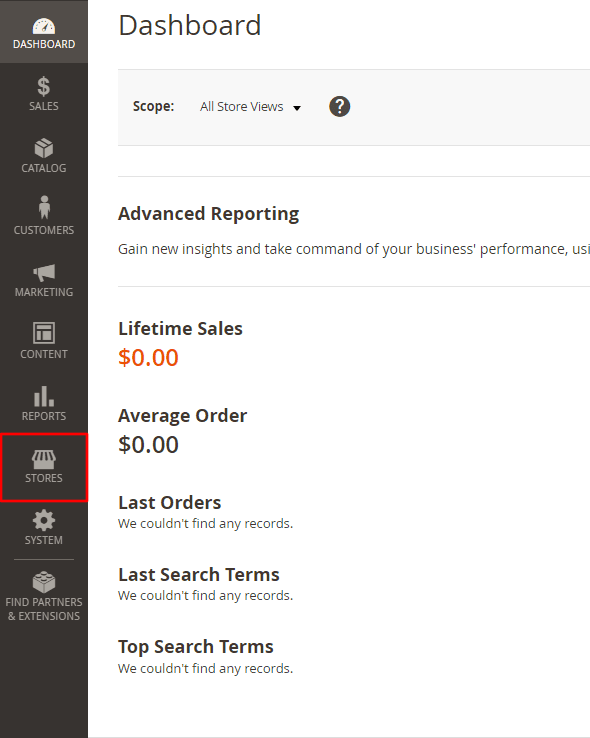Click the Advanced Reporting heading

click(x=208, y=214)
